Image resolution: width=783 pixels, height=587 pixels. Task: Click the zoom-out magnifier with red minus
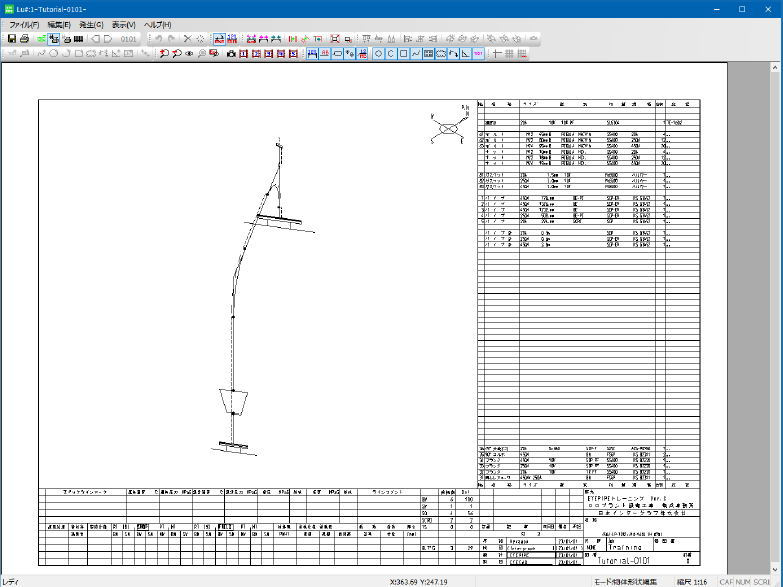tap(177, 53)
